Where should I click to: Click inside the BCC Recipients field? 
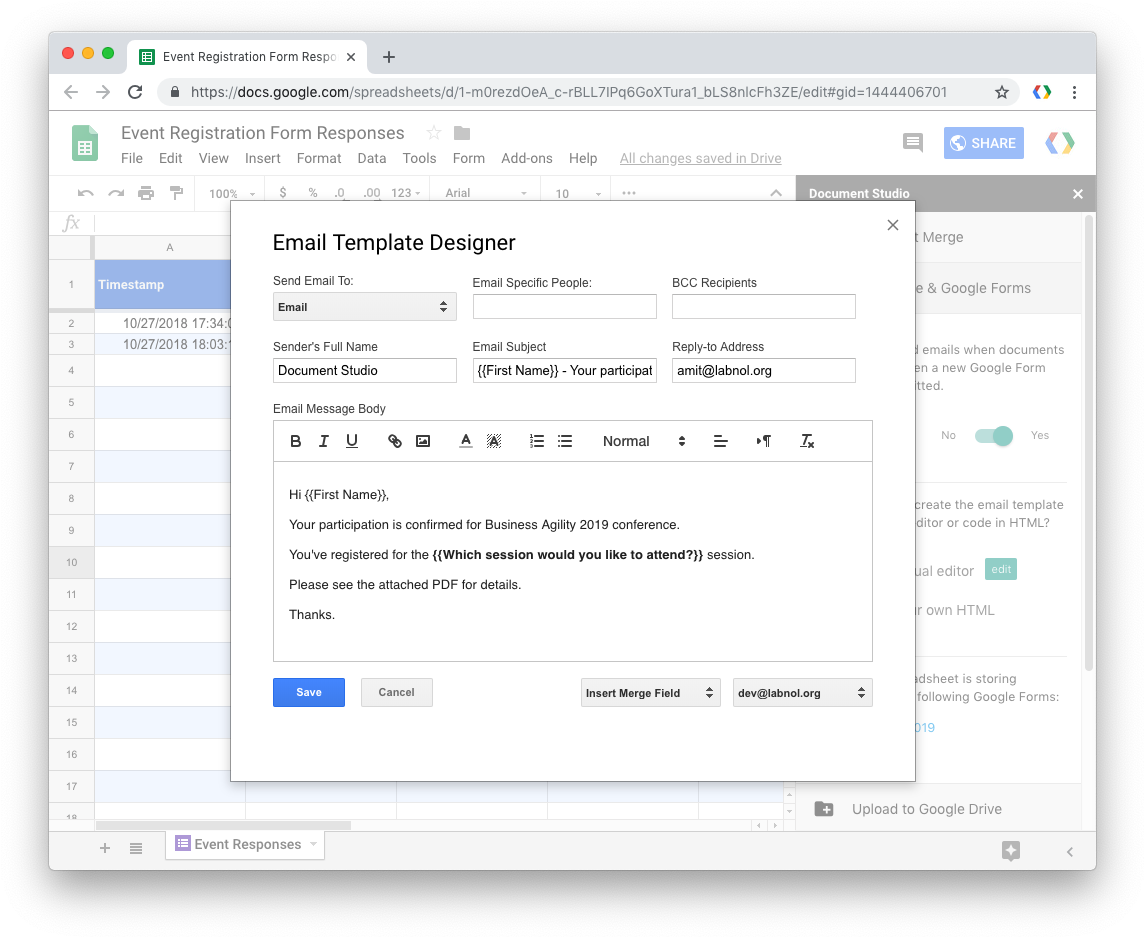763,306
